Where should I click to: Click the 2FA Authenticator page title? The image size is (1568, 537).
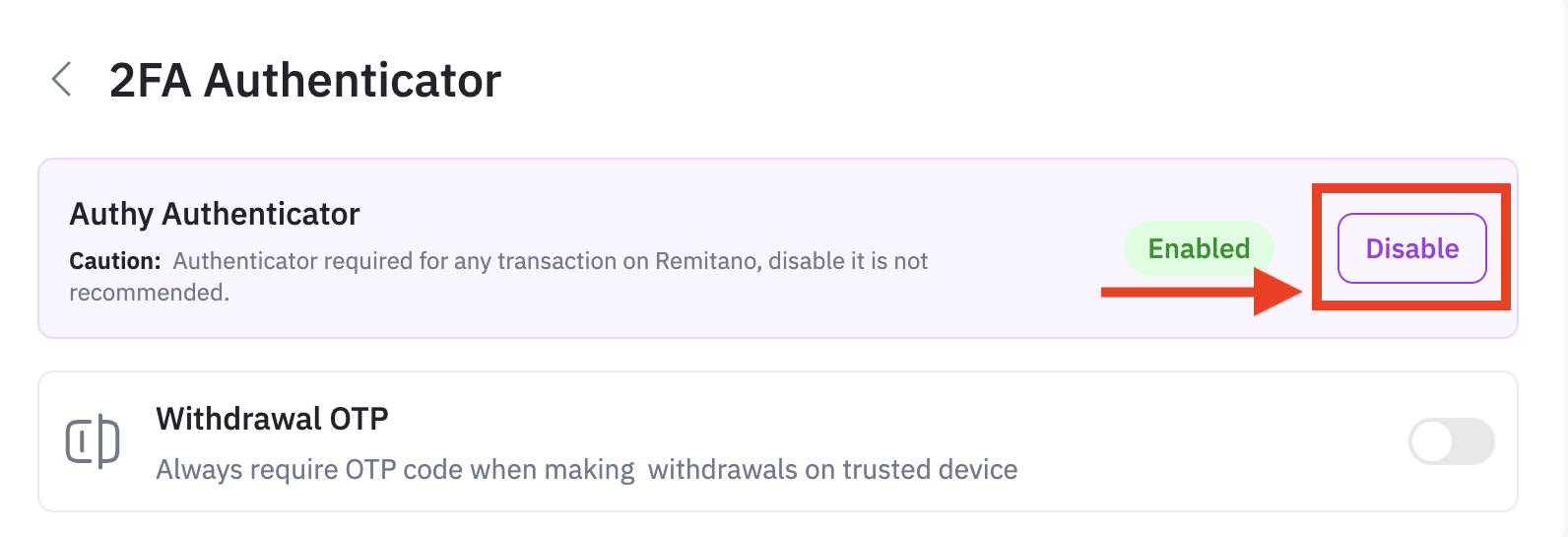pyautogui.click(x=305, y=81)
